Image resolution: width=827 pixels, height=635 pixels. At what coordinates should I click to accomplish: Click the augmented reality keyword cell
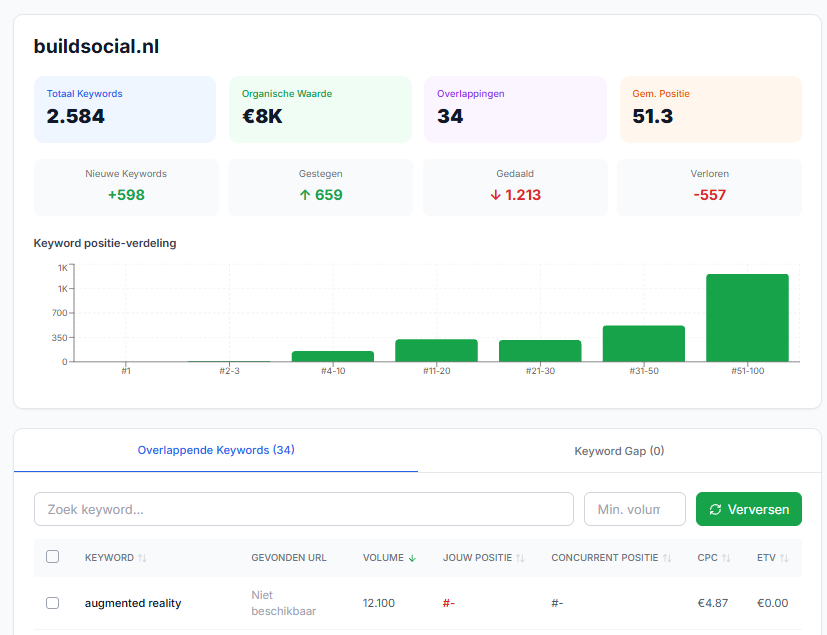pos(133,603)
